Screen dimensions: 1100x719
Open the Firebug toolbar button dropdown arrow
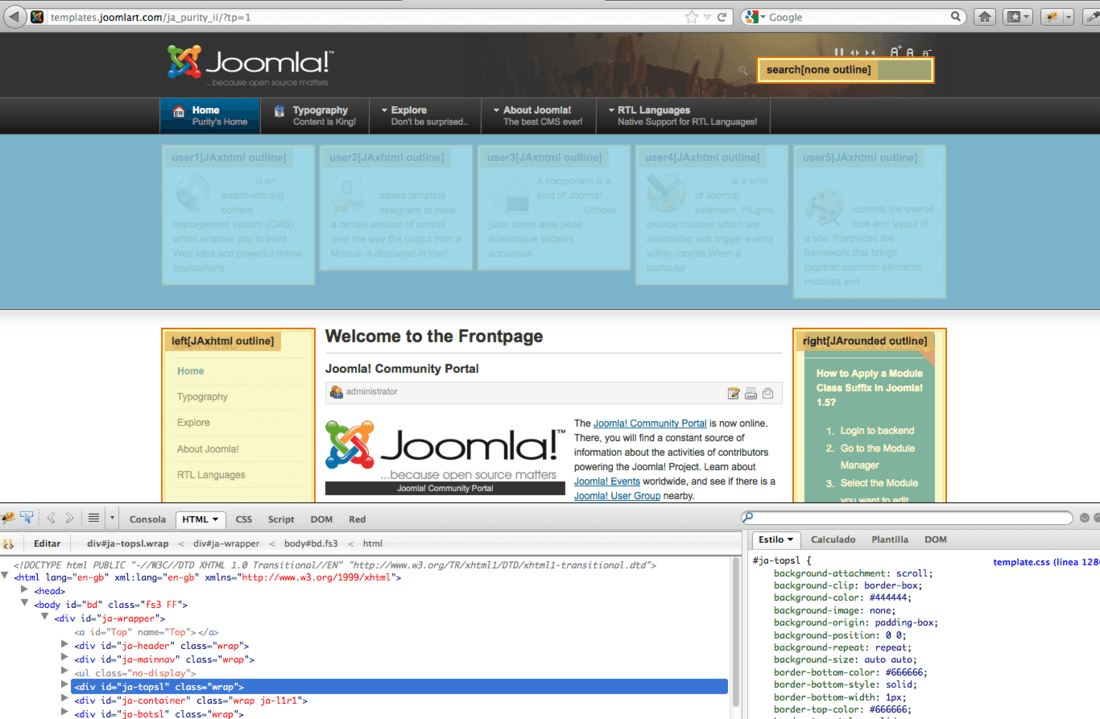[1068, 17]
